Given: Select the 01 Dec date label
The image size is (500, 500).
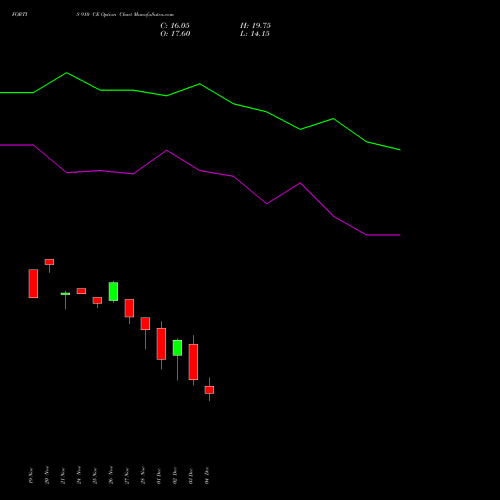Looking at the screenshot, I should 159,476.
